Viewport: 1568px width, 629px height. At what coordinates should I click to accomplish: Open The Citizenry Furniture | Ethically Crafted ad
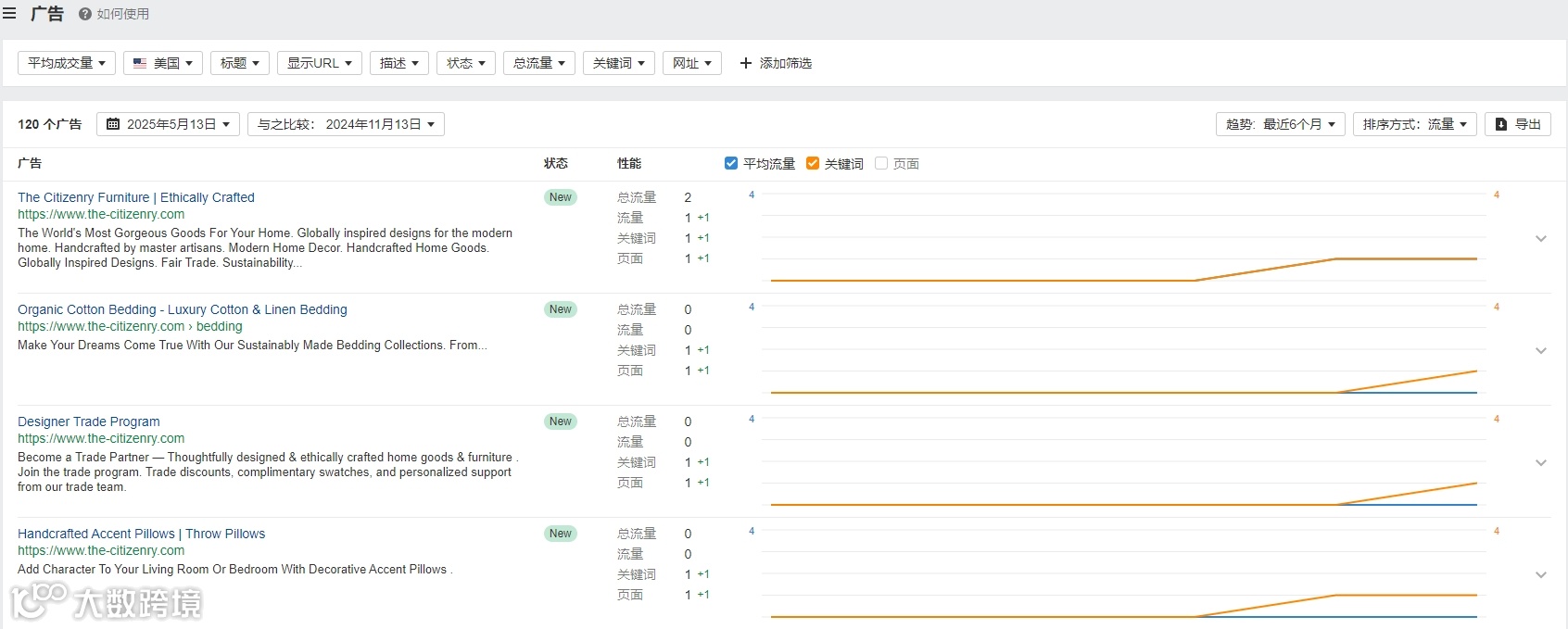[136, 197]
